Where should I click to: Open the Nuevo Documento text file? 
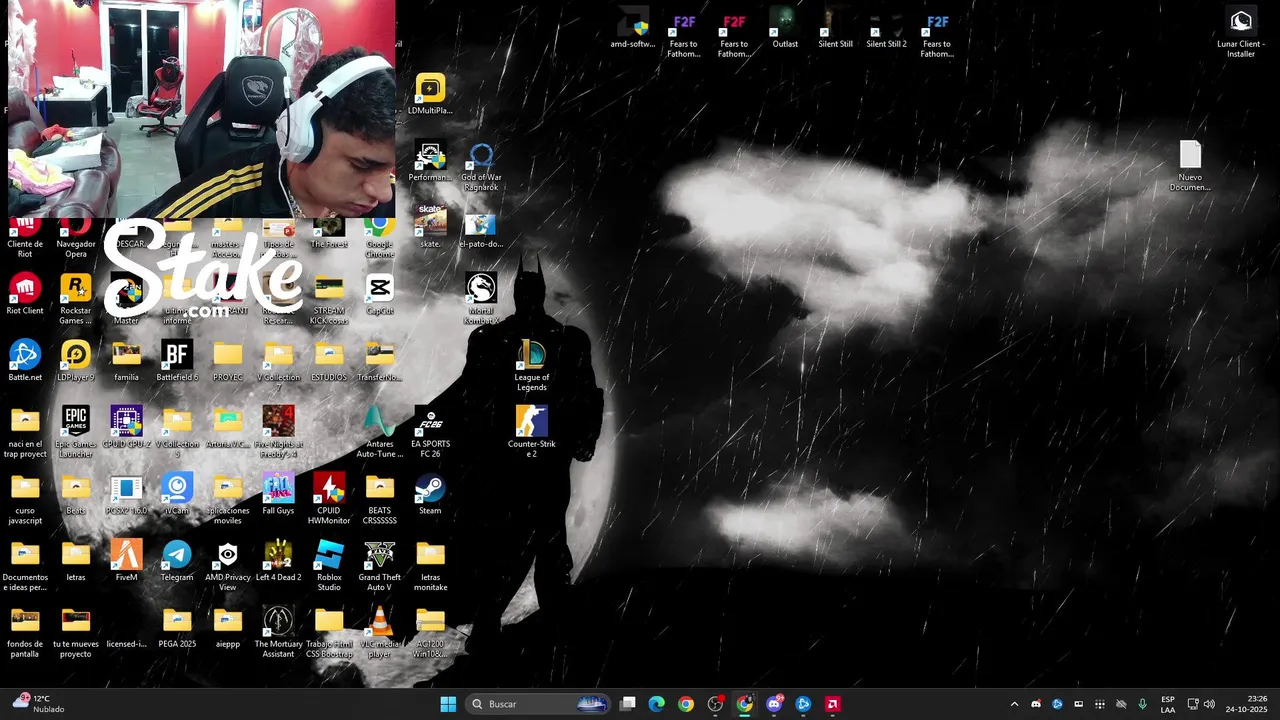1190,166
